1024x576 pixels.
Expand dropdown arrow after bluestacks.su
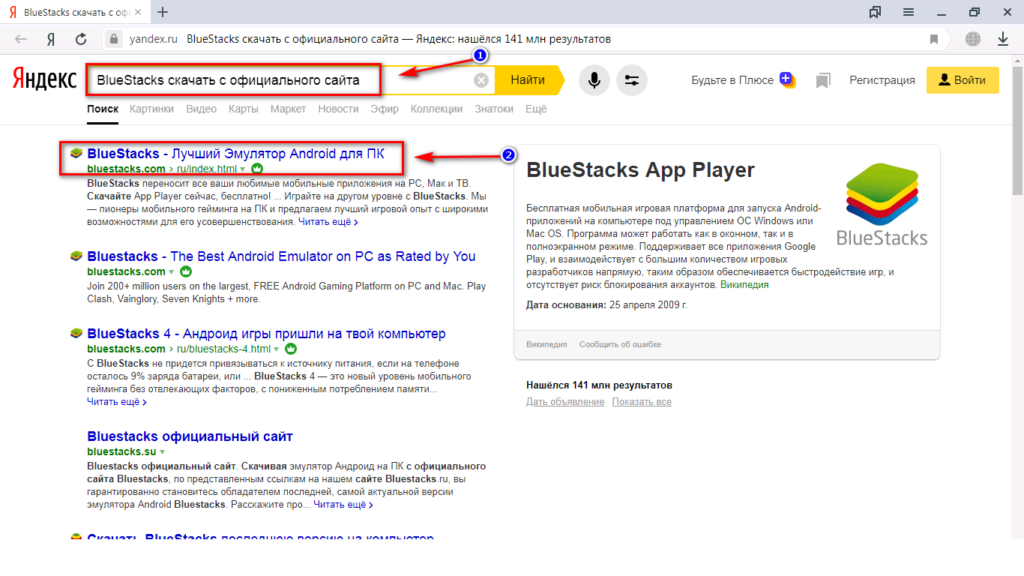[163, 452]
